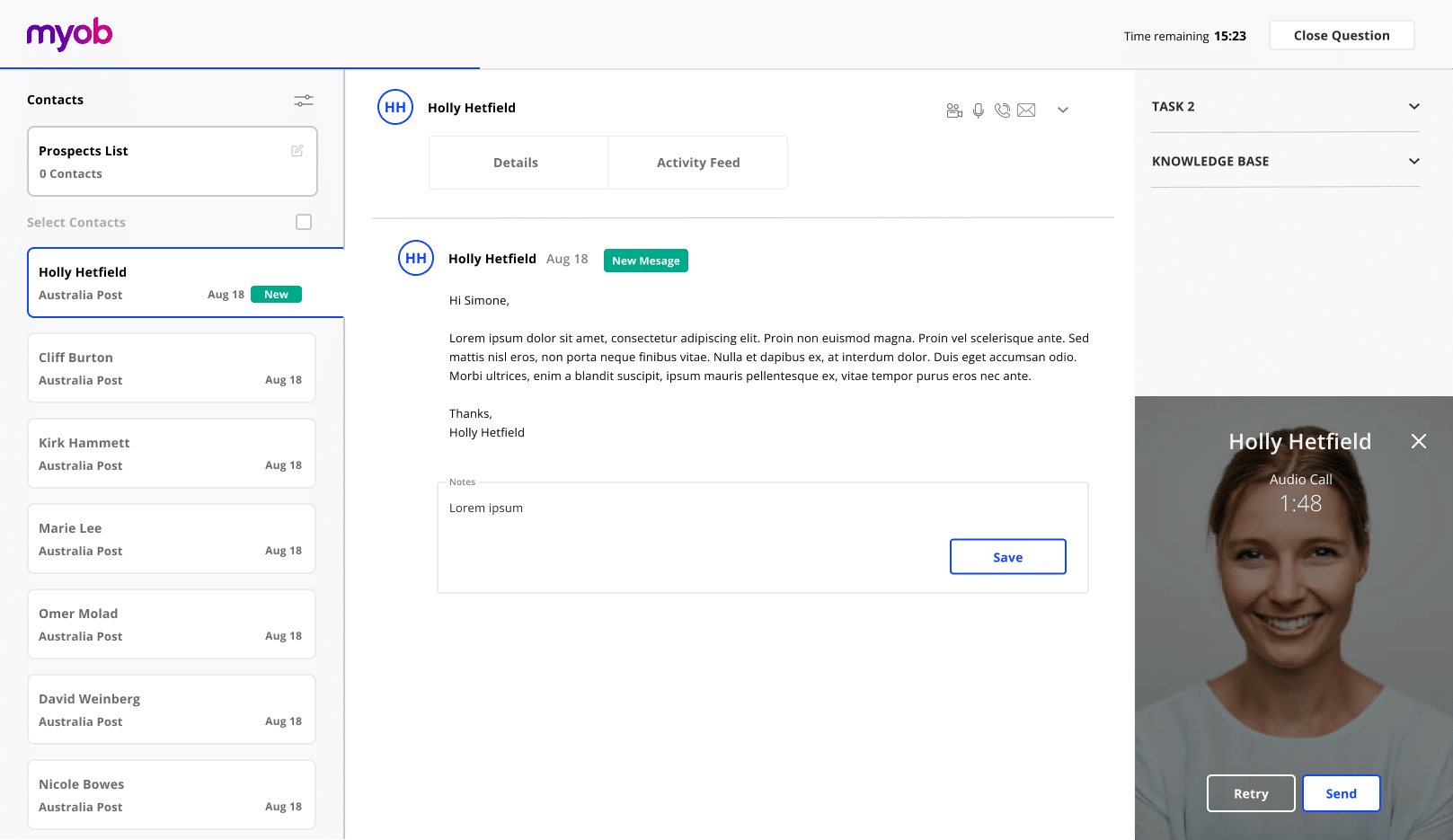Open more contact actions with the chevron
The width and height of the screenshot is (1453, 840).
point(1063,110)
